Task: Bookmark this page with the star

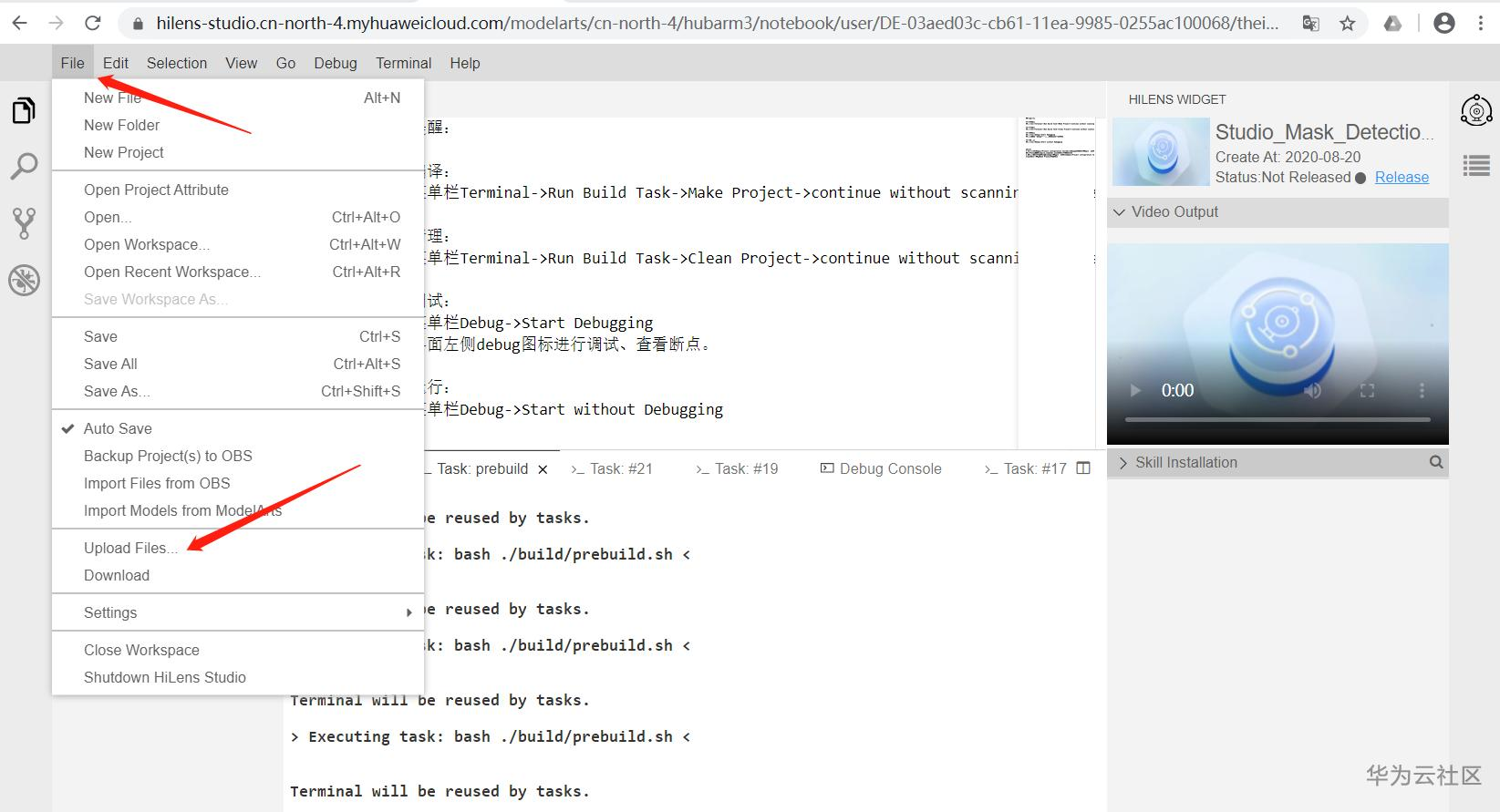Action: click(x=1348, y=24)
